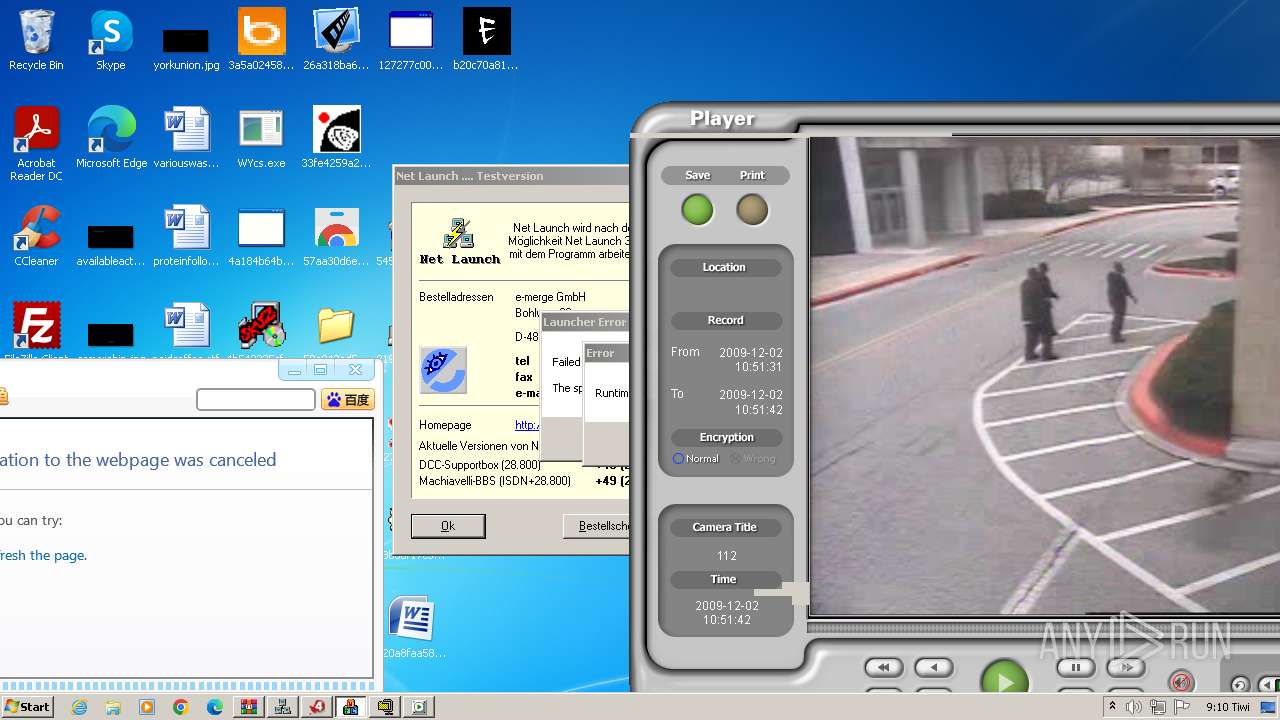Open the Recycle Bin desktop icon
This screenshot has width=1280, height=720.
[x=36, y=40]
